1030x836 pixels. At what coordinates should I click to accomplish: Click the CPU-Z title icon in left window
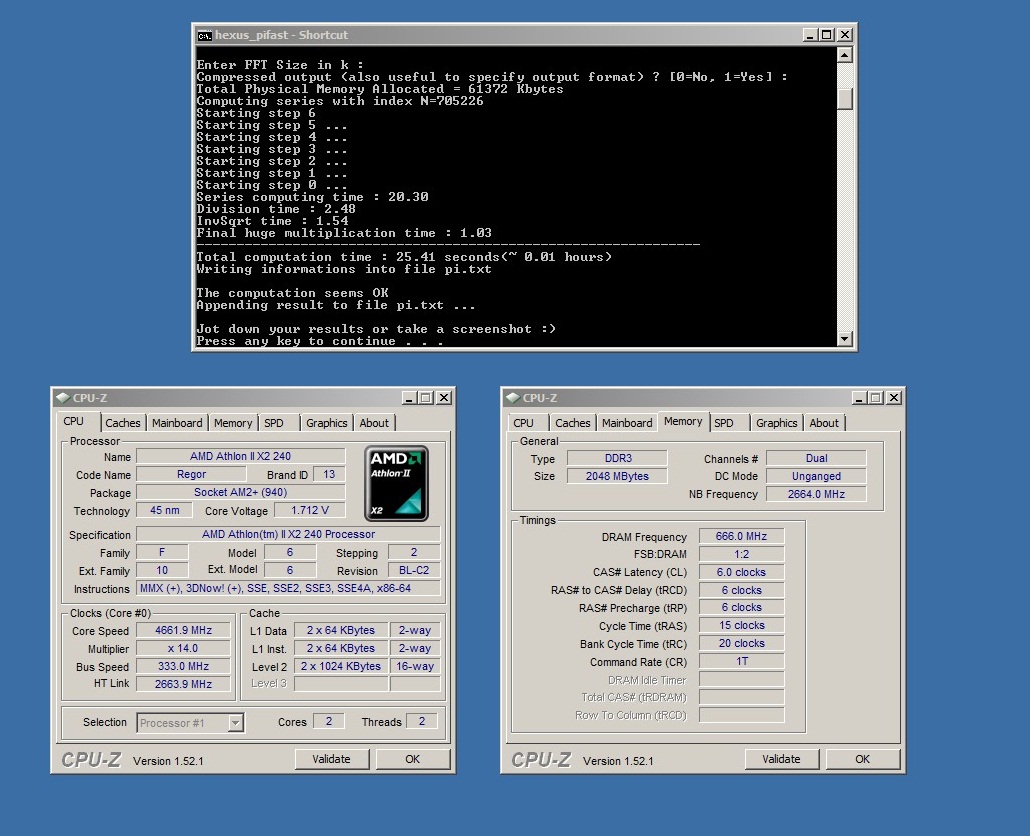[63, 397]
